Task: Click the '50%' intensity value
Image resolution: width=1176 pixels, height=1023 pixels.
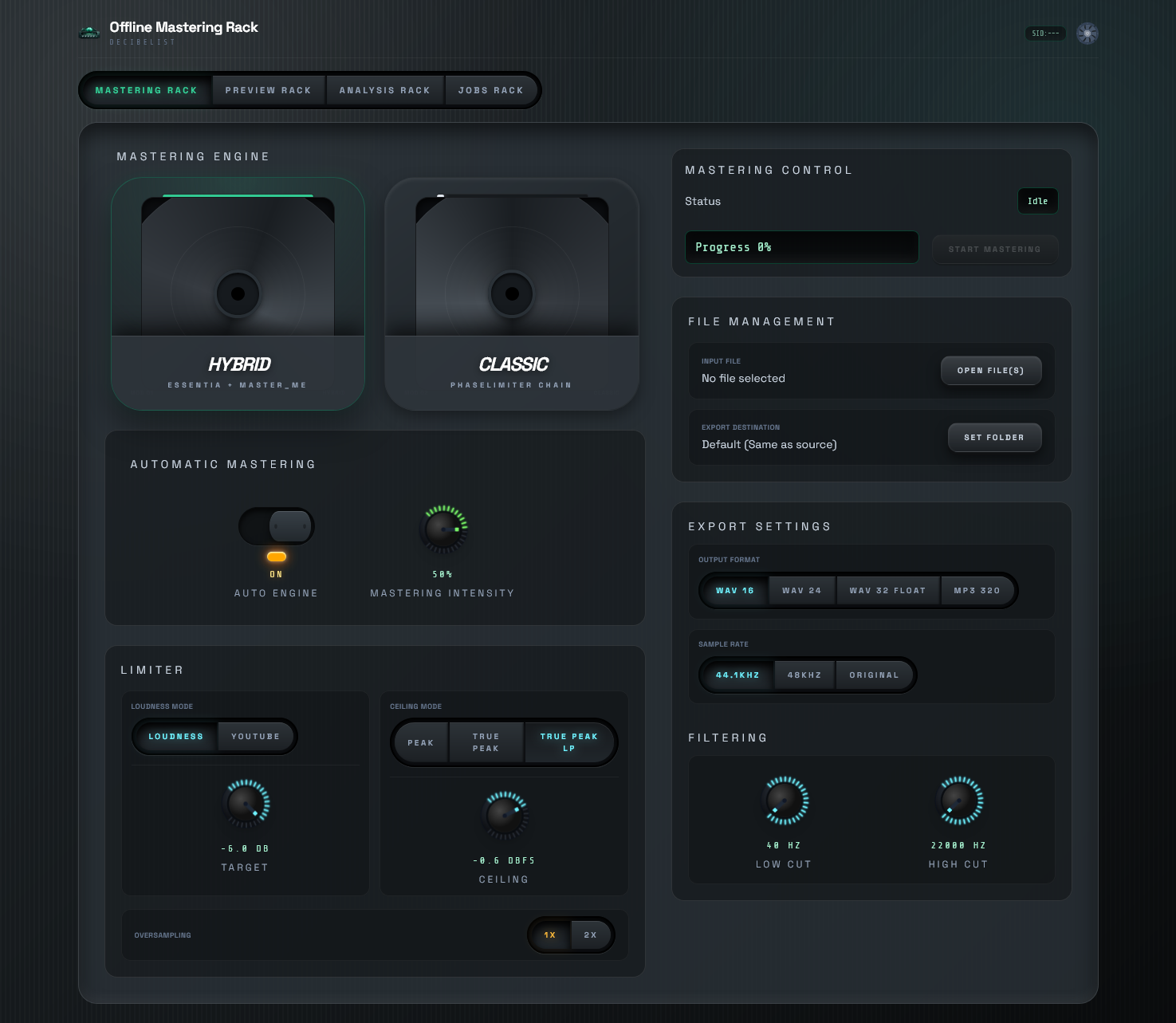Action: coord(442,574)
